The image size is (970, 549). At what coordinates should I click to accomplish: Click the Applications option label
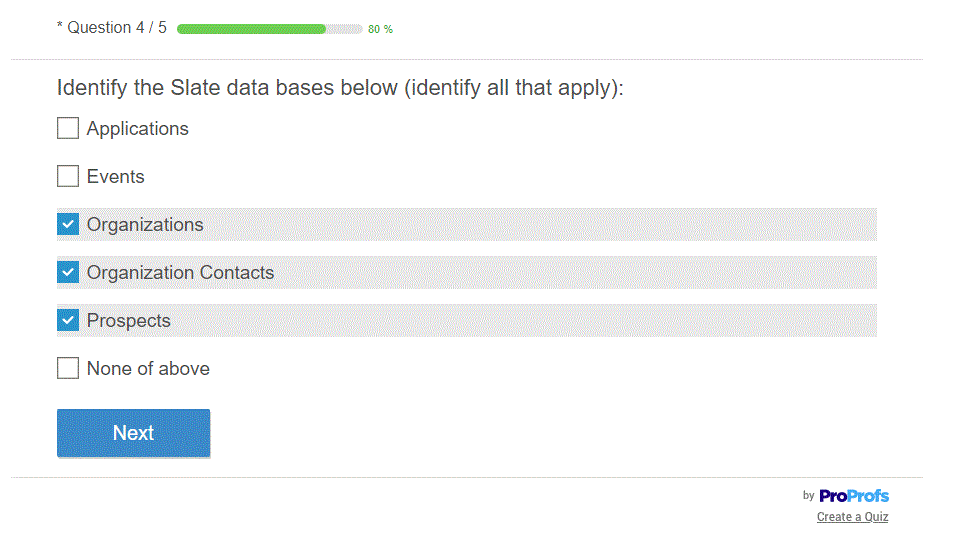[x=138, y=129]
